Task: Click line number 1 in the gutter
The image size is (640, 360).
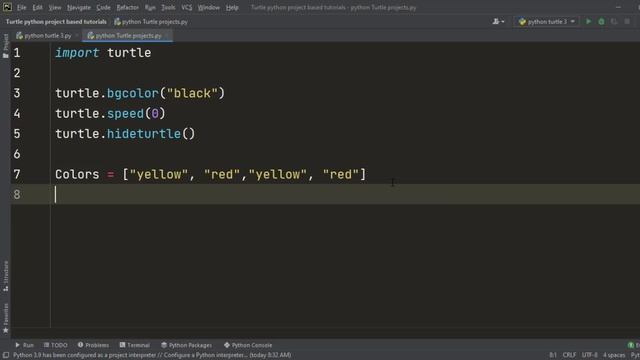Action: pyautogui.click(x=17, y=53)
